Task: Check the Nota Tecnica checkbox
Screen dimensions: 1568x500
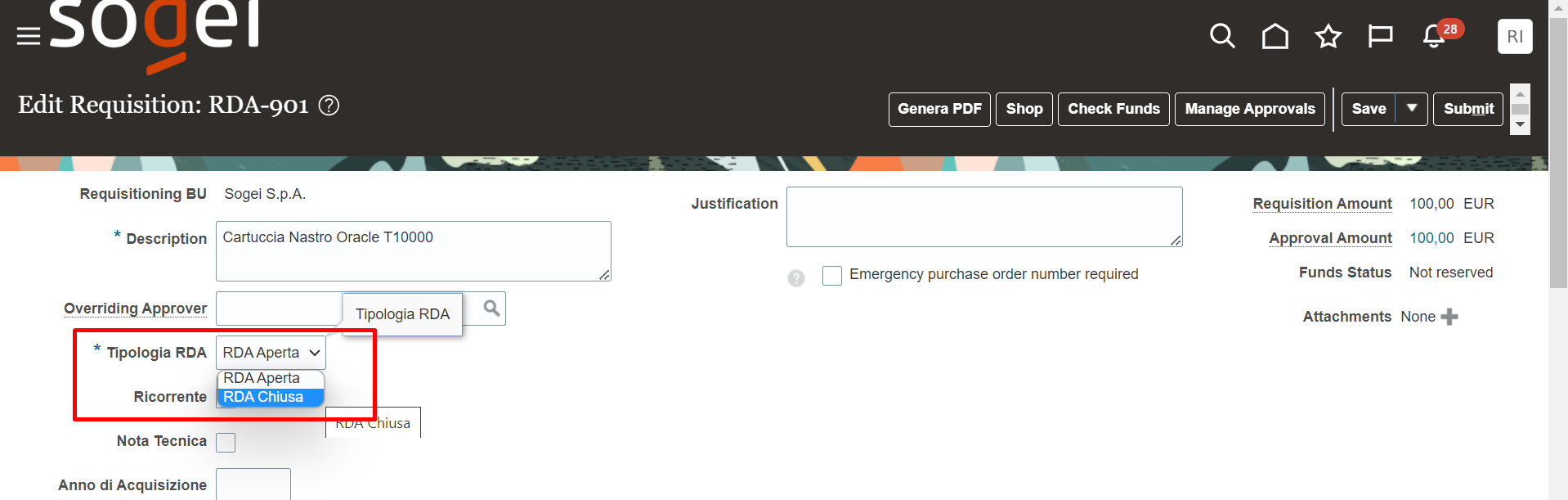Action: [x=225, y=442]
